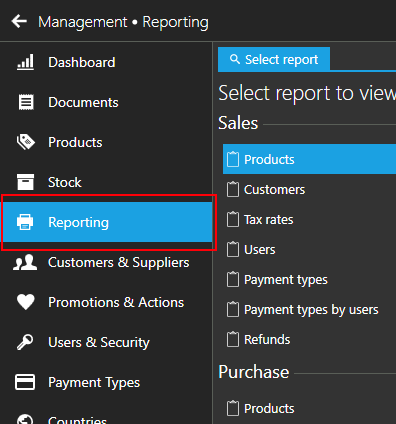Select Customers sales report
The image size is (396, 424).
coord(309,189)
